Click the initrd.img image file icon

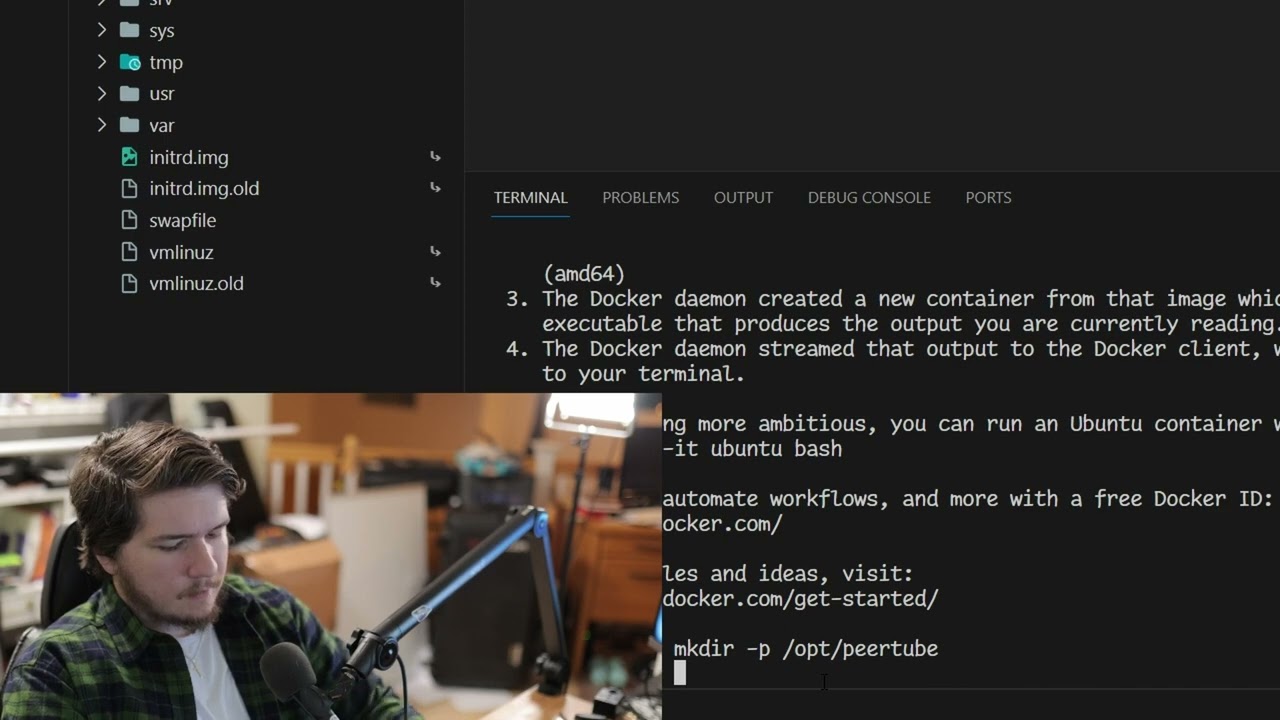tap(129, 157)
